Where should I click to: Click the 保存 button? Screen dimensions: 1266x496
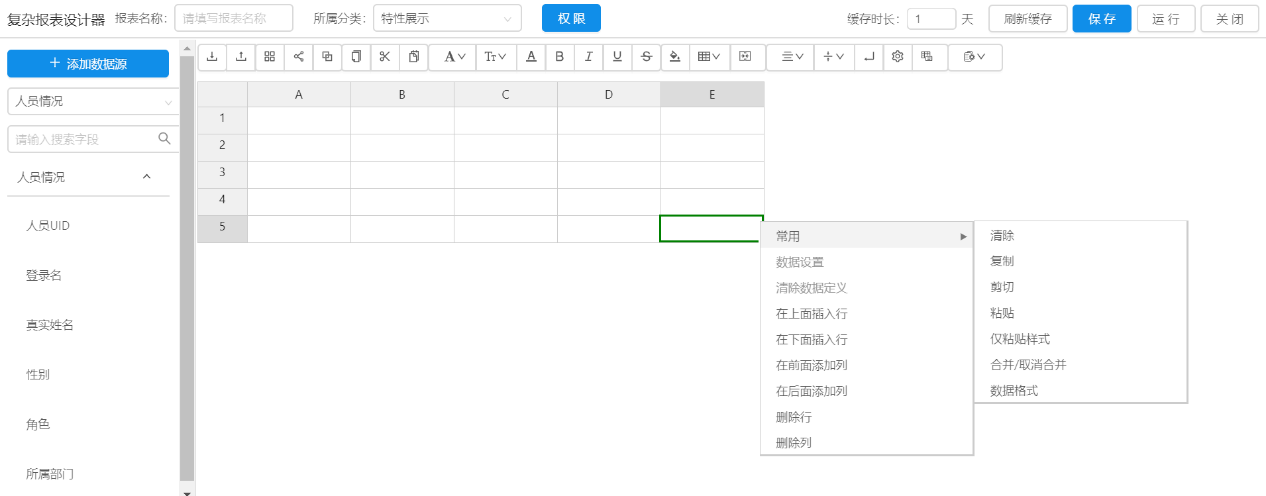(1101, 19)
